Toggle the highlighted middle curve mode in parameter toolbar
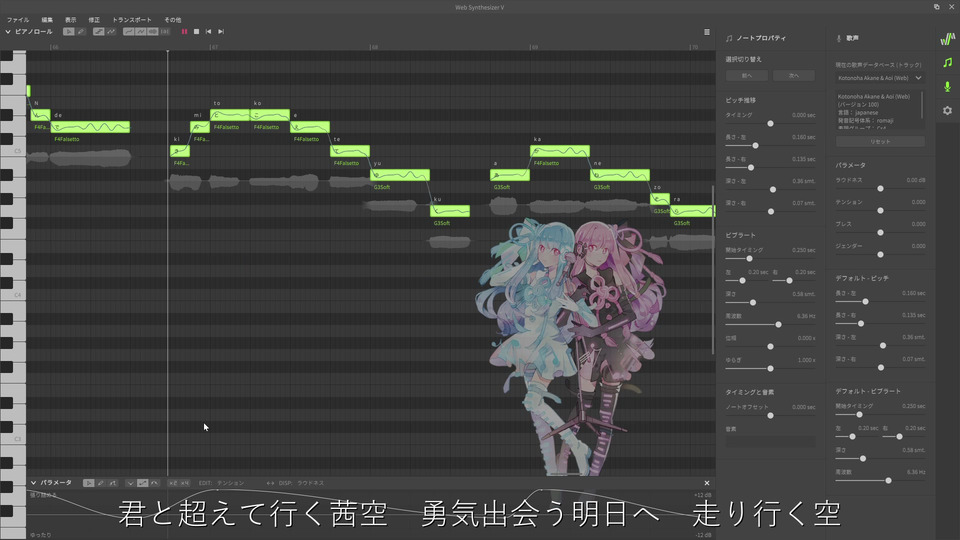The image size is (960, 540). point(142,483)
